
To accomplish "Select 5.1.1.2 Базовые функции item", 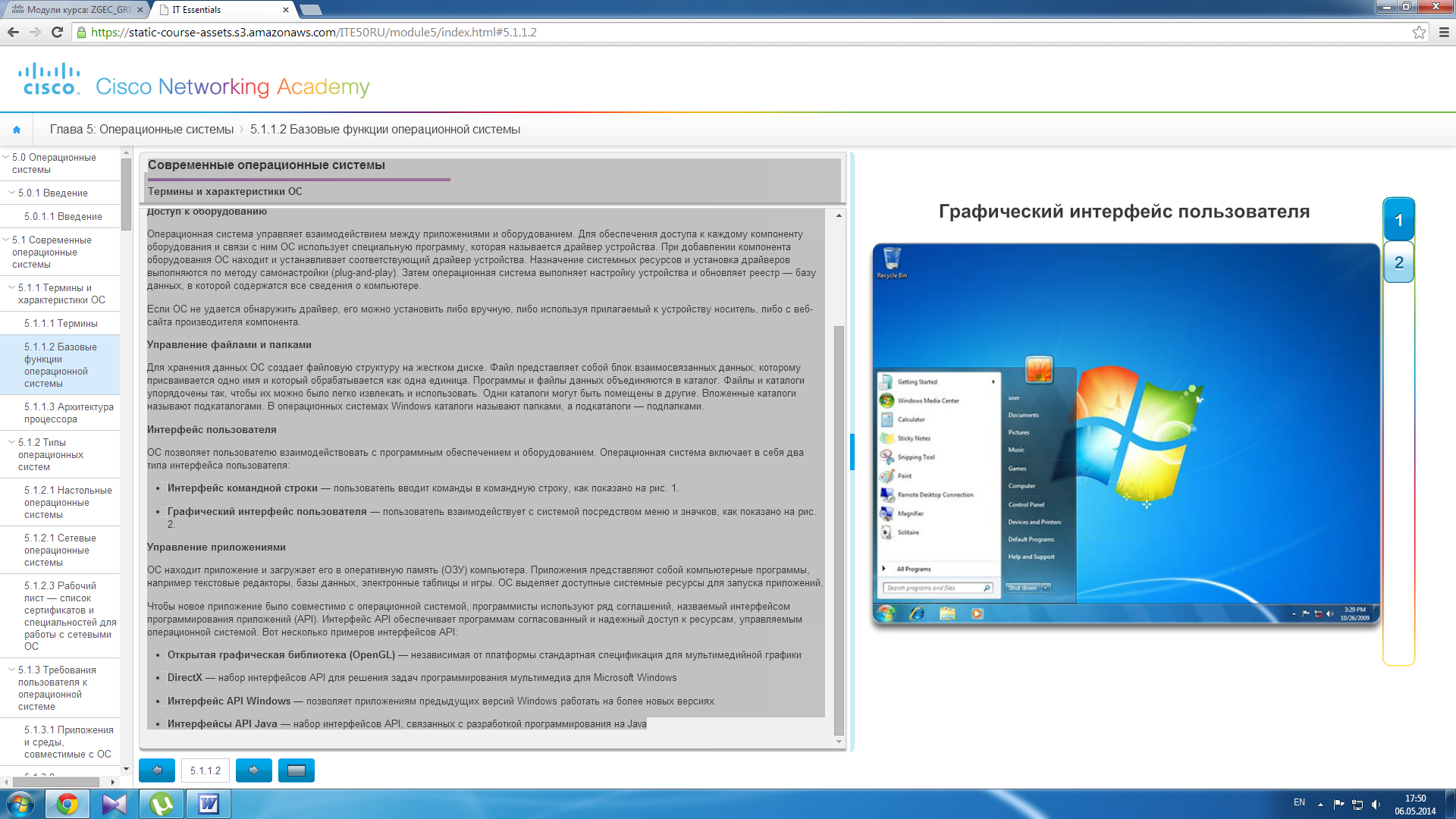I will point(61,365).
